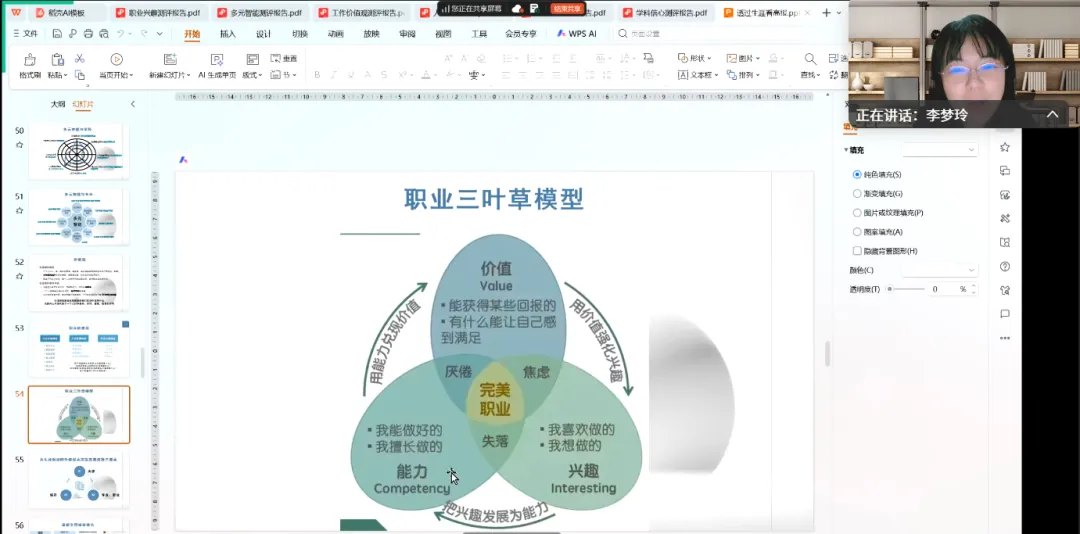
Task: Click the new tab plus button
Action: 827,12
